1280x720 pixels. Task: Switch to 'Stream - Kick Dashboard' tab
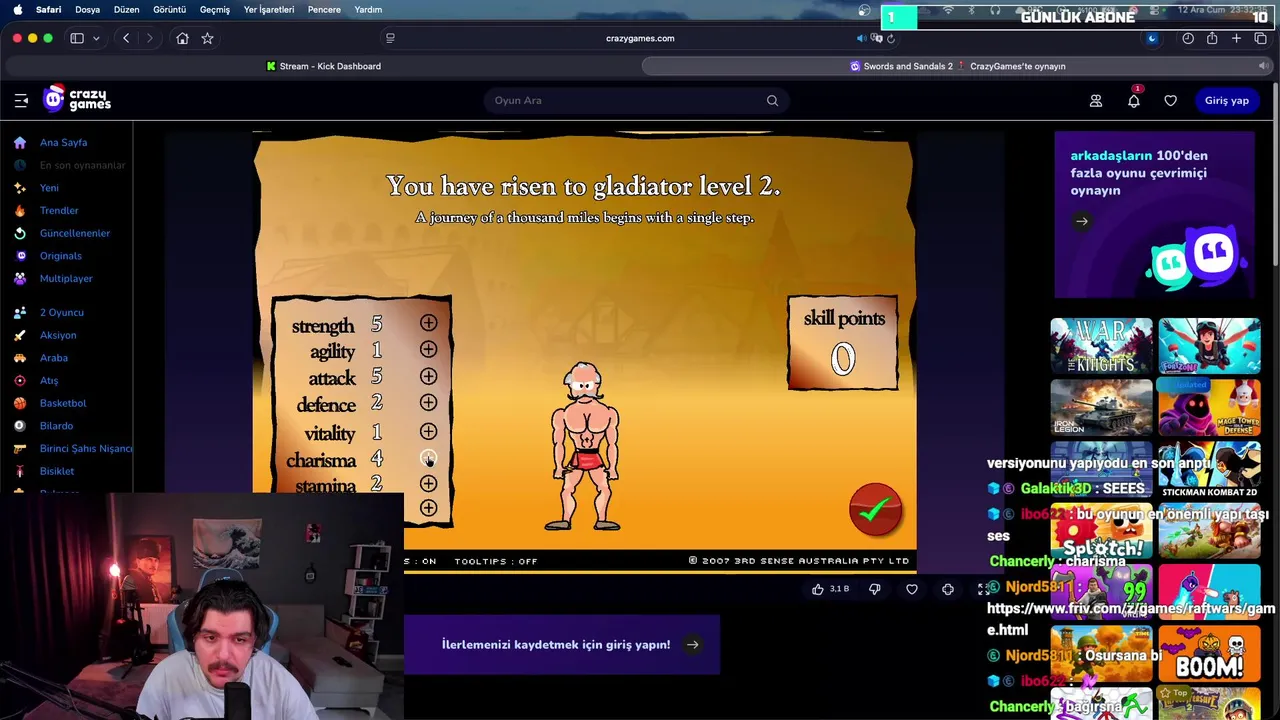pos(323,66)
